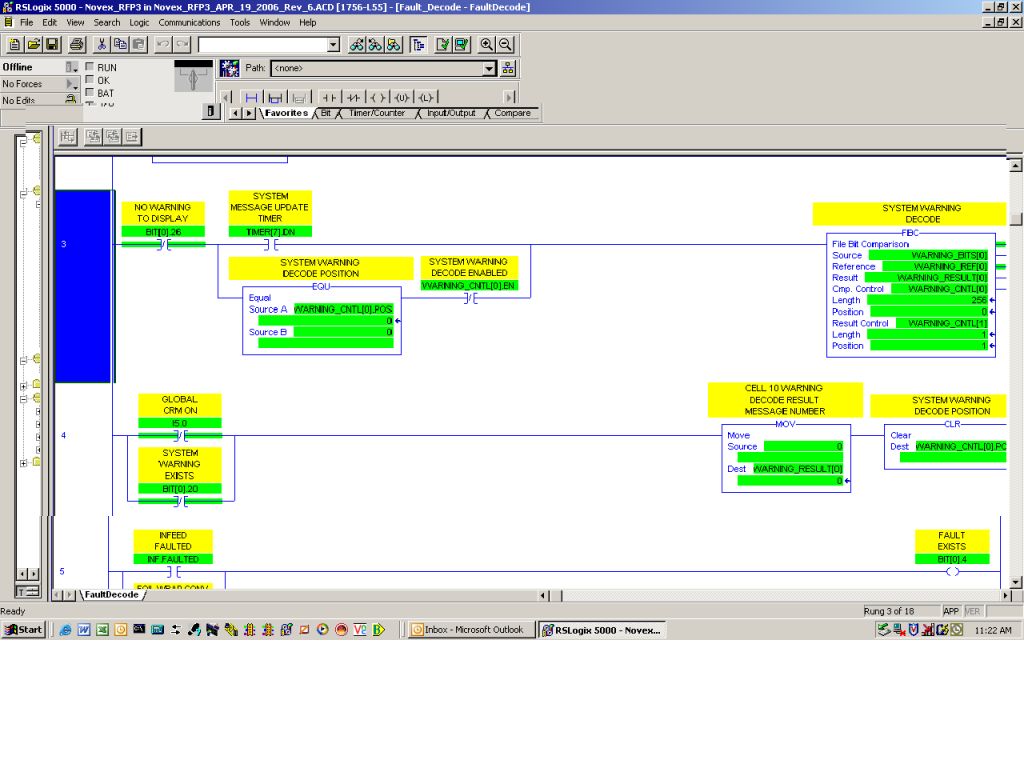
Task: Click the Zoom Out magnifier icon
Action: coord(505,44)
